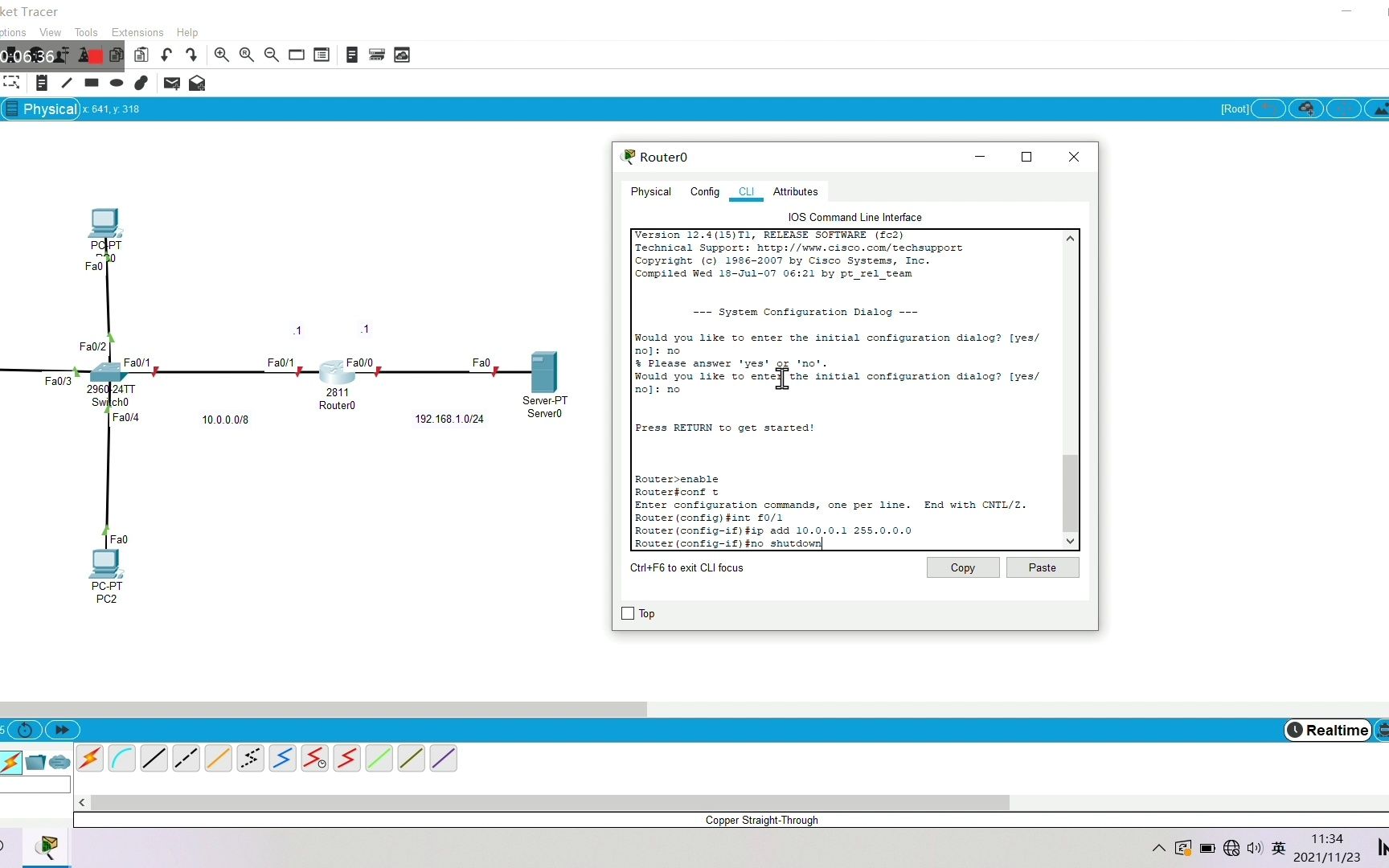Select the Draw Ellipse tool
1389x868 pixels.
(117, 83)
